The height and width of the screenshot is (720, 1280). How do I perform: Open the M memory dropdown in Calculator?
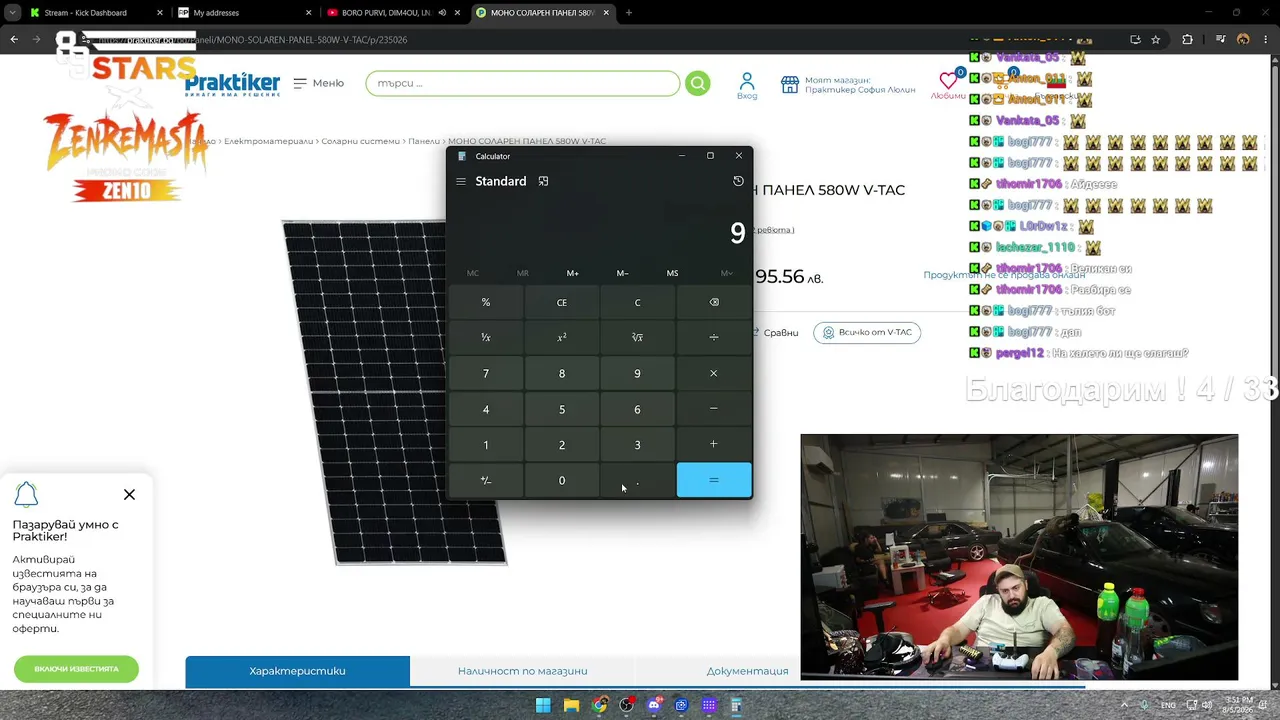[726, 273]
